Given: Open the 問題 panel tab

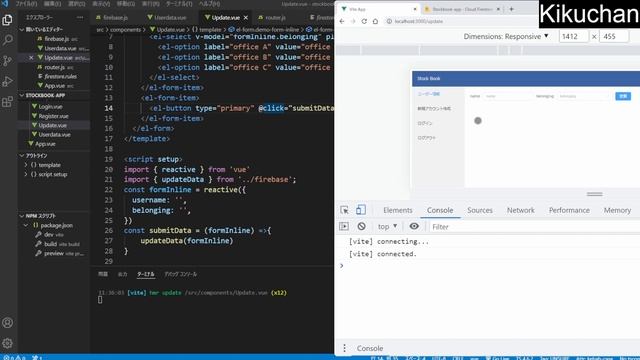Looking at the screenshot, I should (103, 274).
